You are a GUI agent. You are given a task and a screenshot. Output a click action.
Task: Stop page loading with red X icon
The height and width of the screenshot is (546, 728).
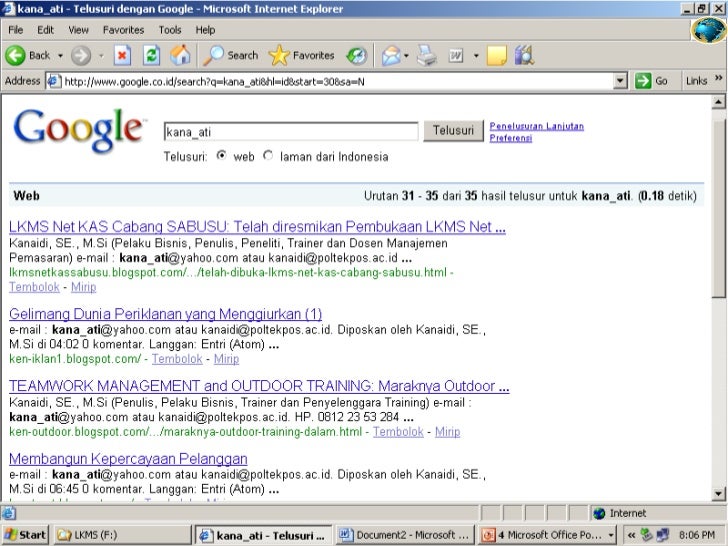click(122, 56)
